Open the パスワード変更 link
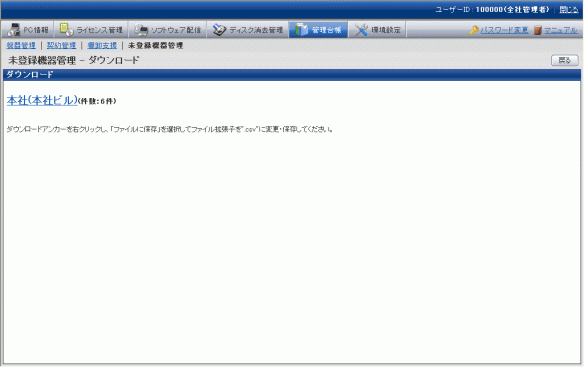Viewport: 584px width, 367px height. pyautogui.click(x=504, y=30)
